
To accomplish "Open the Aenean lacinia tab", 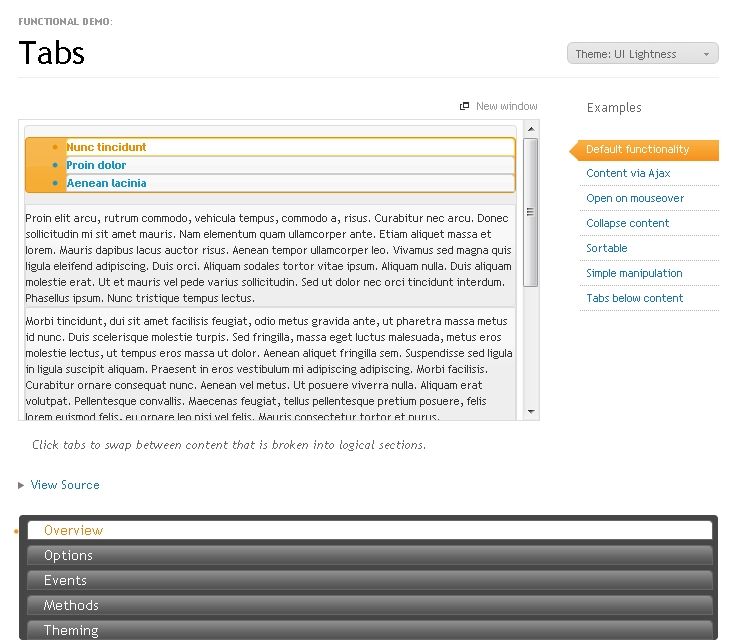I will coord(106,183).
